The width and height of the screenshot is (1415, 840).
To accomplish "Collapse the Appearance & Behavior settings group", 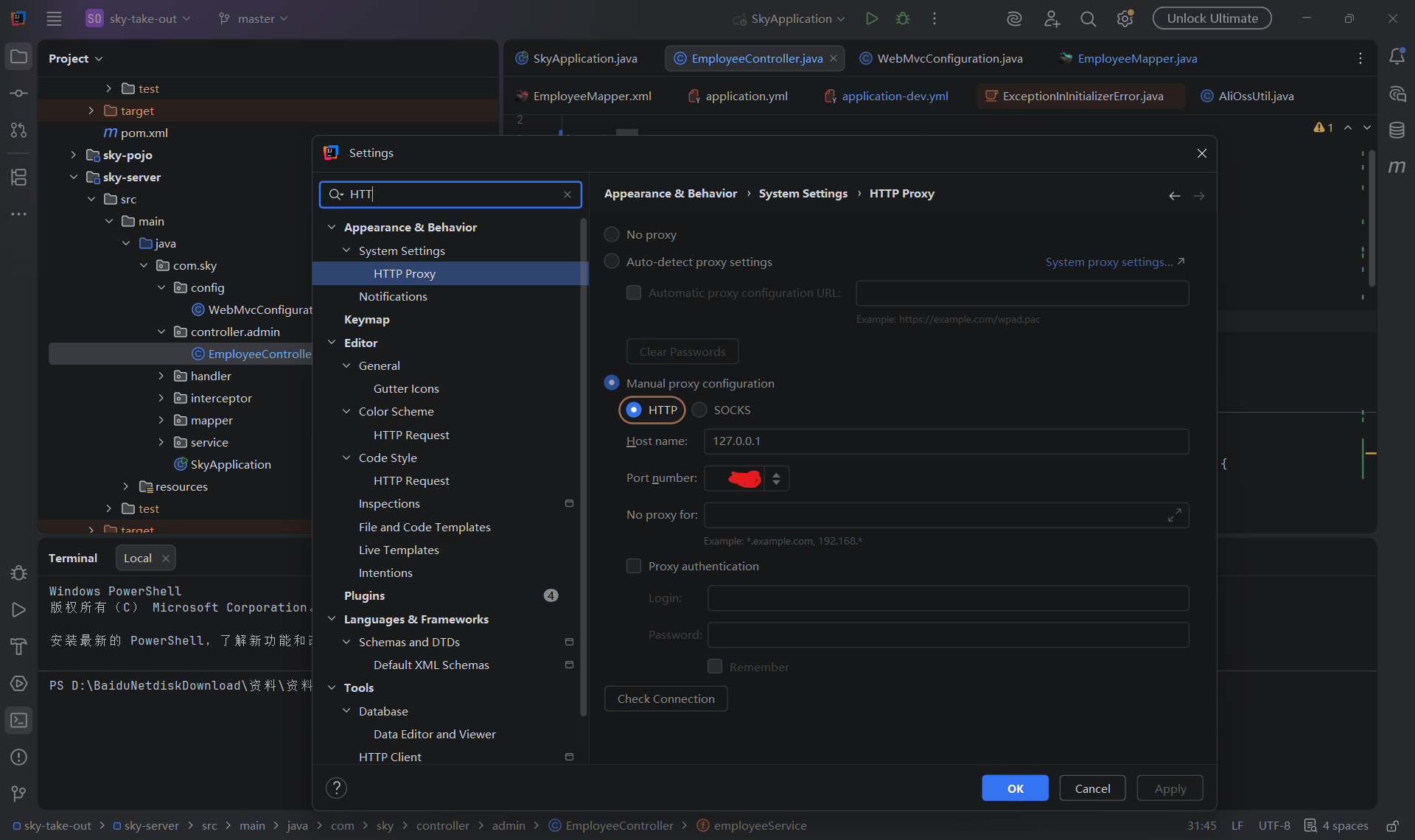I will click(x=332, y=227).
